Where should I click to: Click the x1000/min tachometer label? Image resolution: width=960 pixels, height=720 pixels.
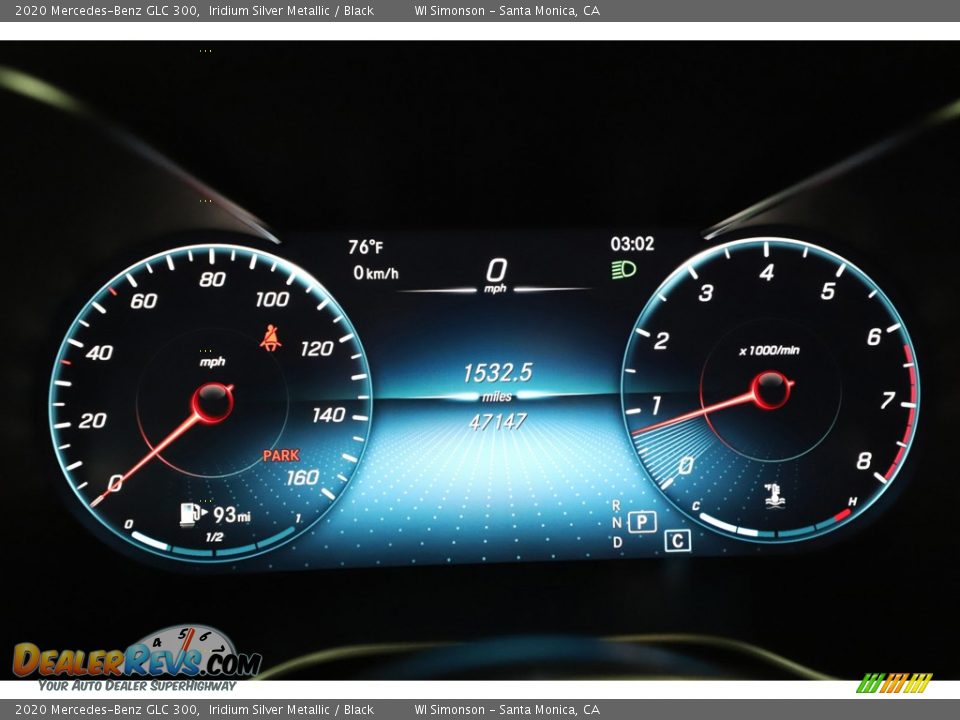click(x=769, y=350)
